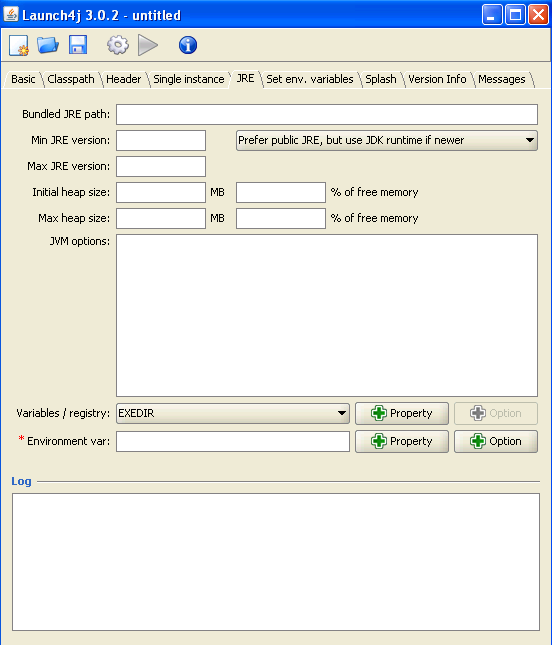Test wrapper with the play arrow icon

click(148, 45)
